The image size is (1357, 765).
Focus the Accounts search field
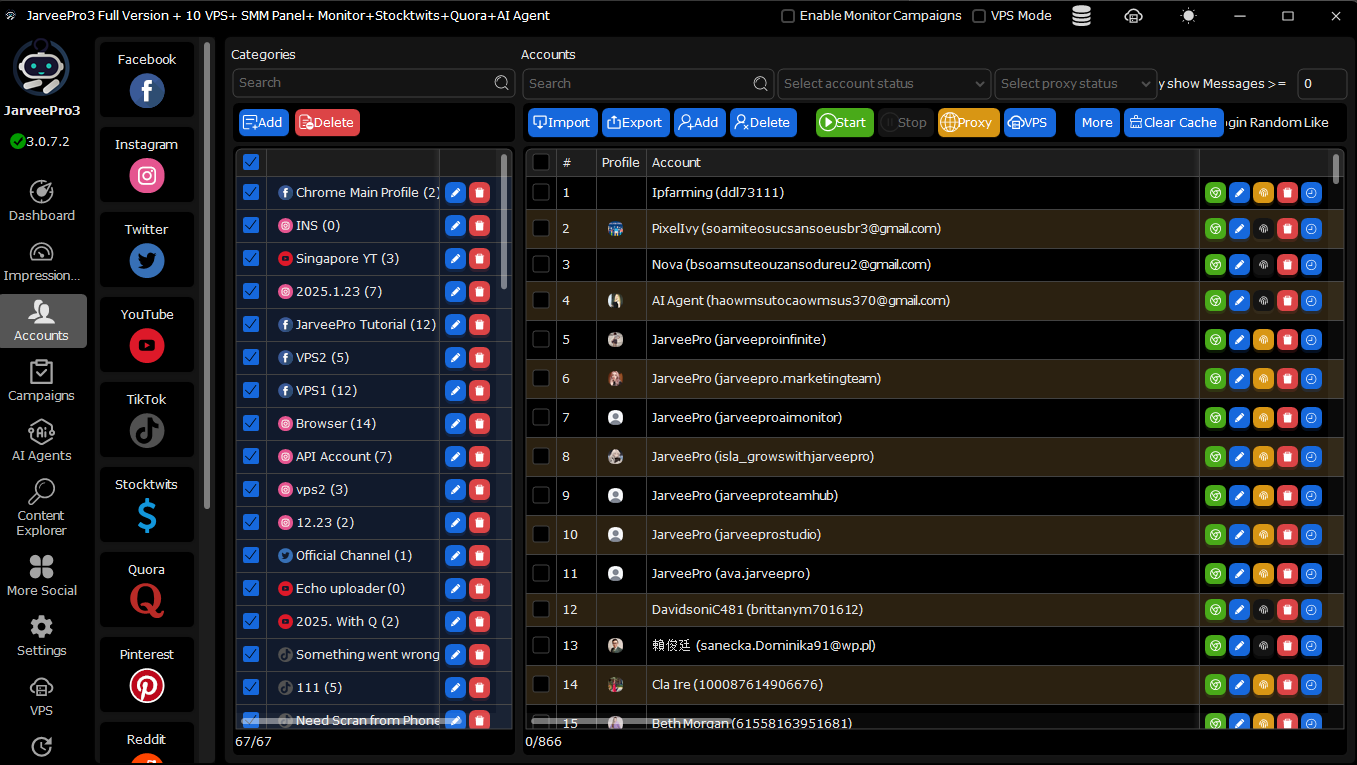638,84
